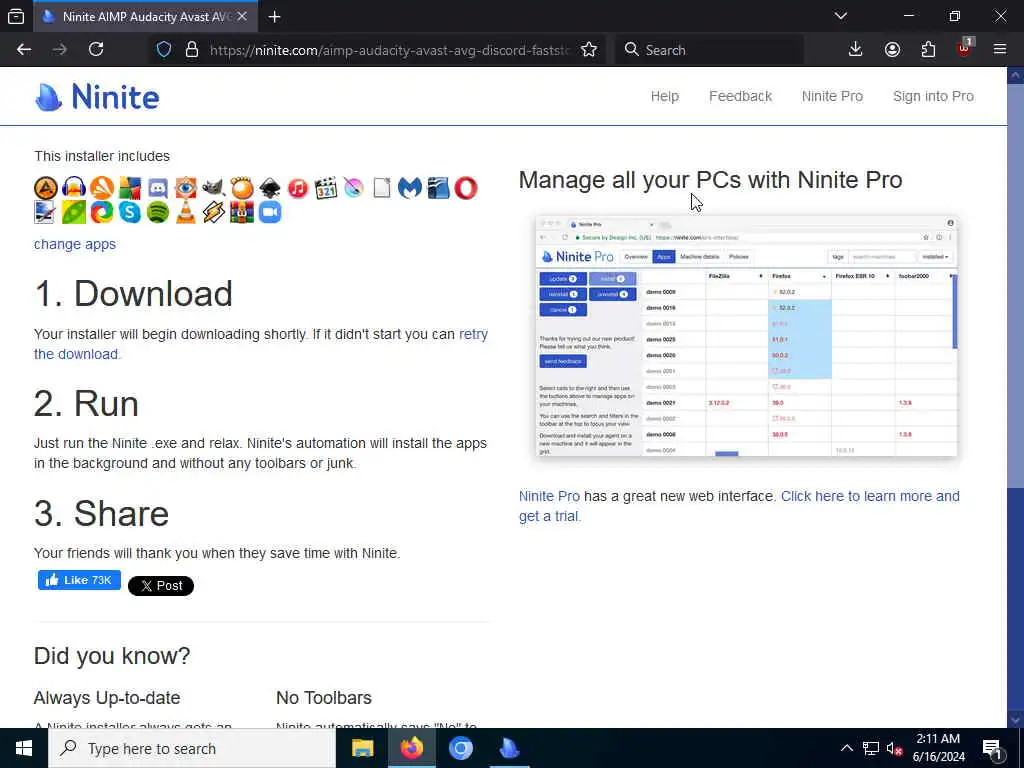This screenshot has height=768, width=1024.
Task: Open Firefox View
Action: (16, 17)
